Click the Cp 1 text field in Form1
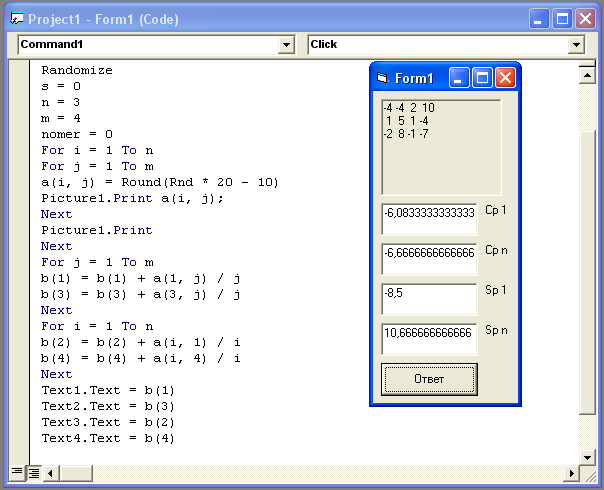Viewport: 604px width, 490px height. [x=429, y=219]
